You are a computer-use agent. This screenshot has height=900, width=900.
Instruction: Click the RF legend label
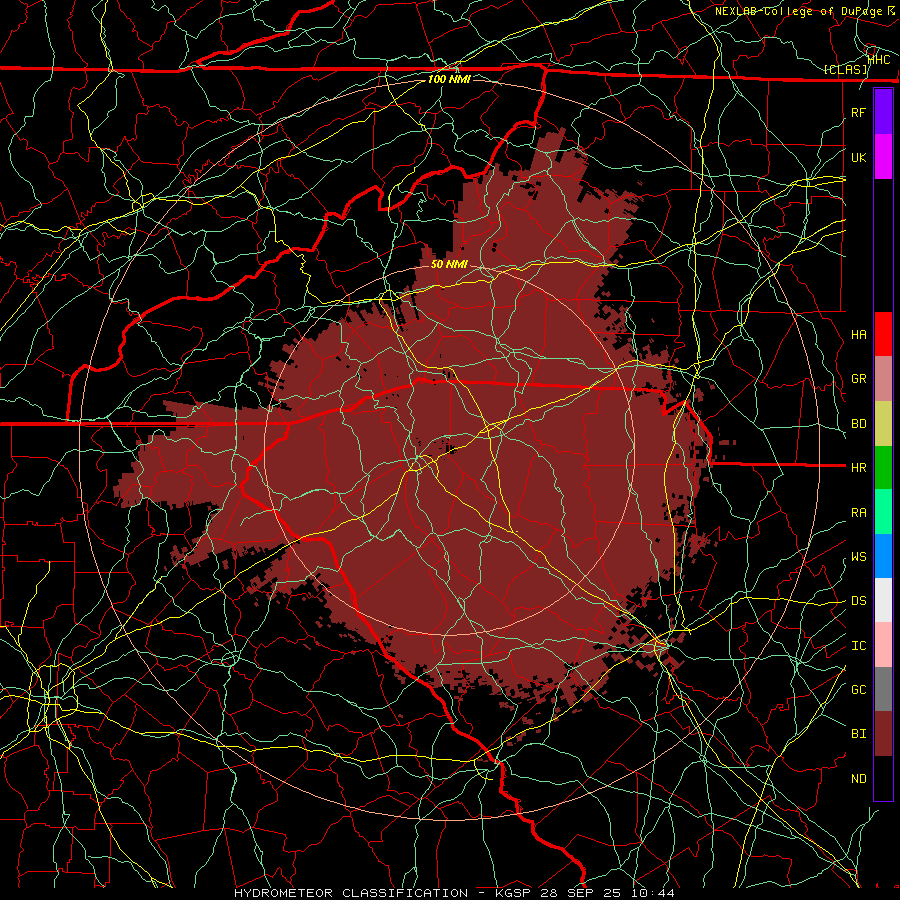tap(858, 112)
